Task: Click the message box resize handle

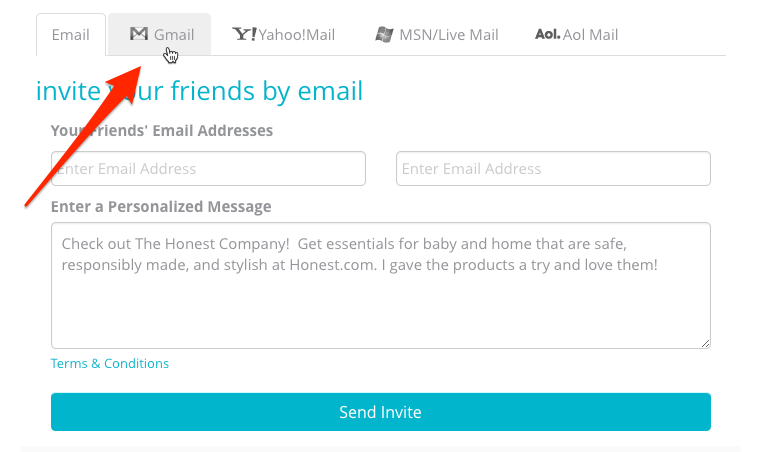Action: pyautogui.click(x=705, y=343)
